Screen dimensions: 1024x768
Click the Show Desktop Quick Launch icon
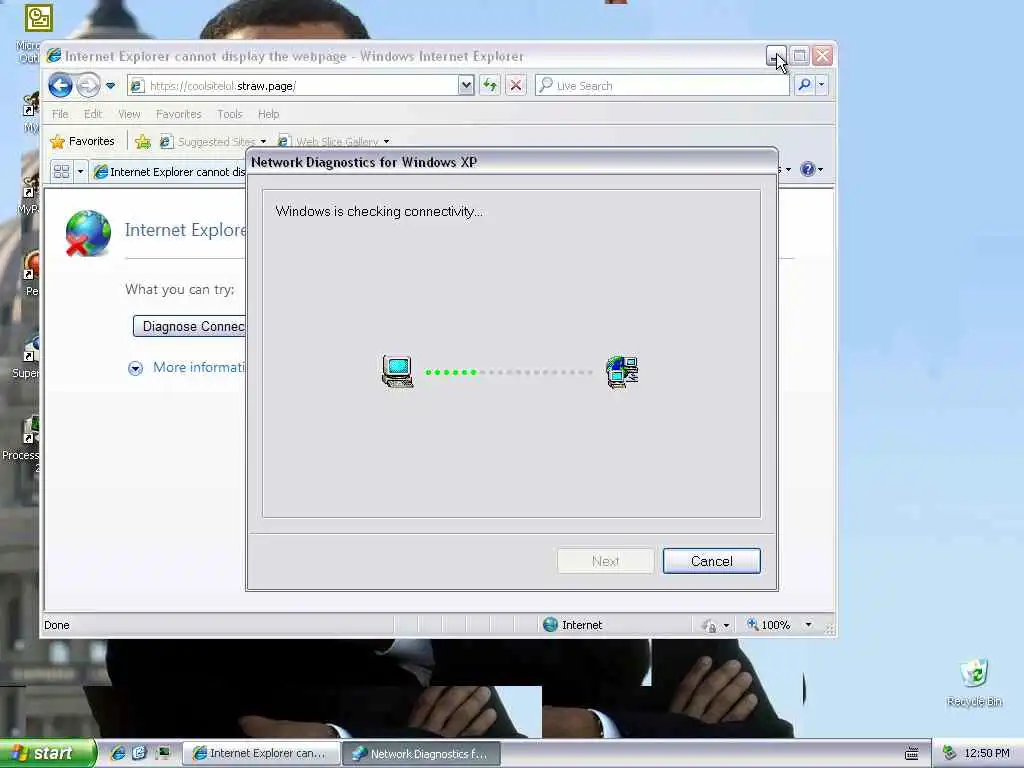tap(162, 753)
